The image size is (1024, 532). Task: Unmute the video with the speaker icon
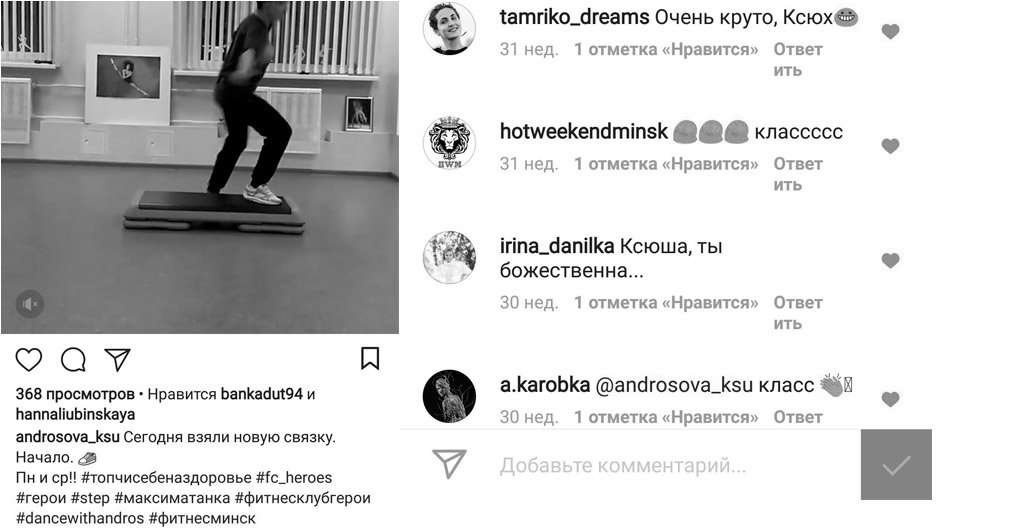tap(29, 304)
